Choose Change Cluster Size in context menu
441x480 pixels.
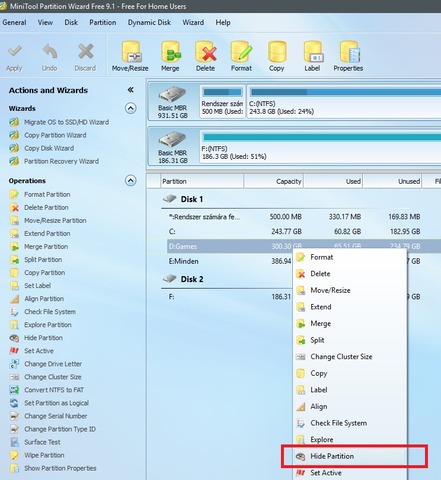(x=350, y=357)
